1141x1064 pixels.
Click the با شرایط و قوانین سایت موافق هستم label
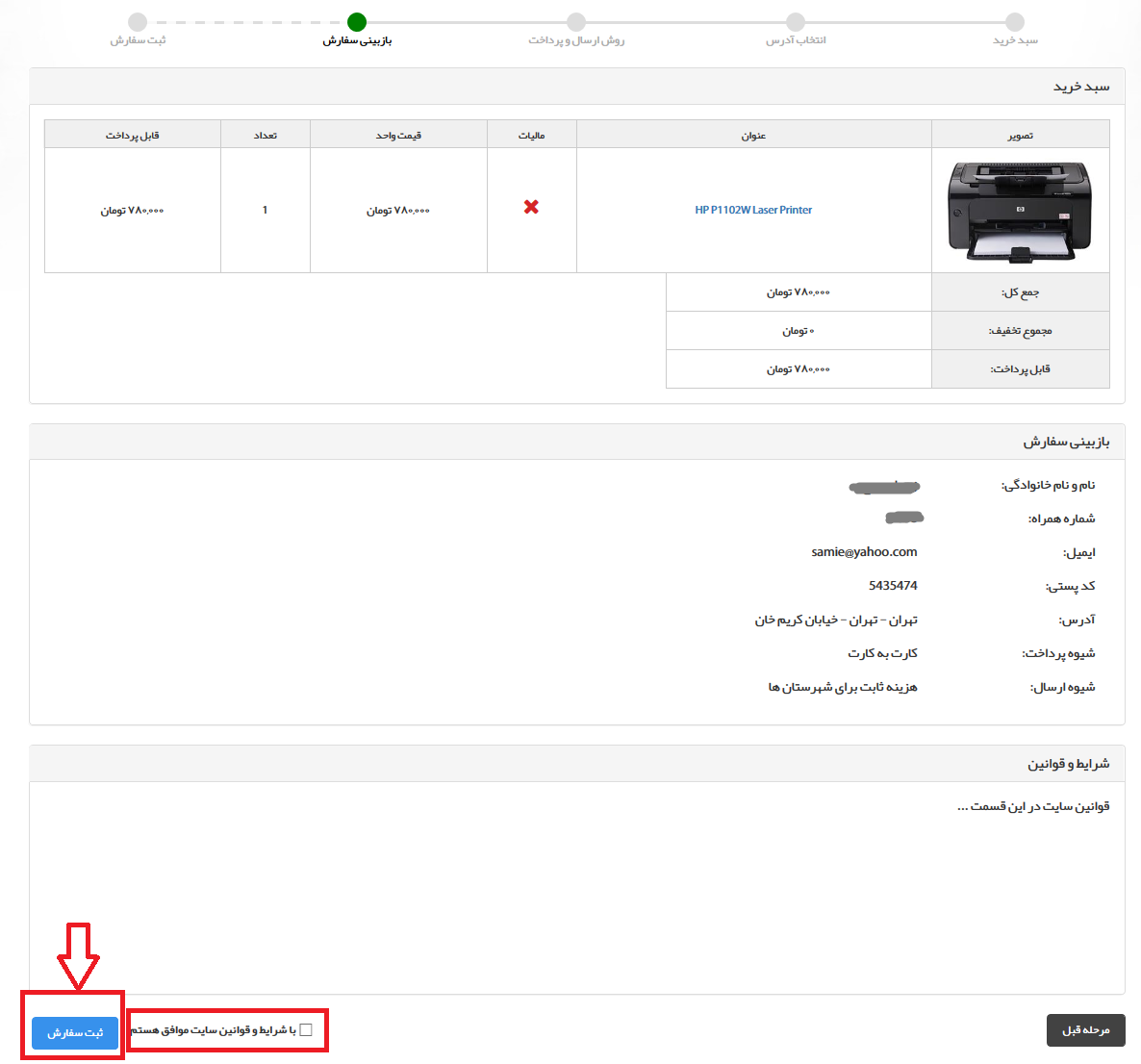click(214, 1030)
